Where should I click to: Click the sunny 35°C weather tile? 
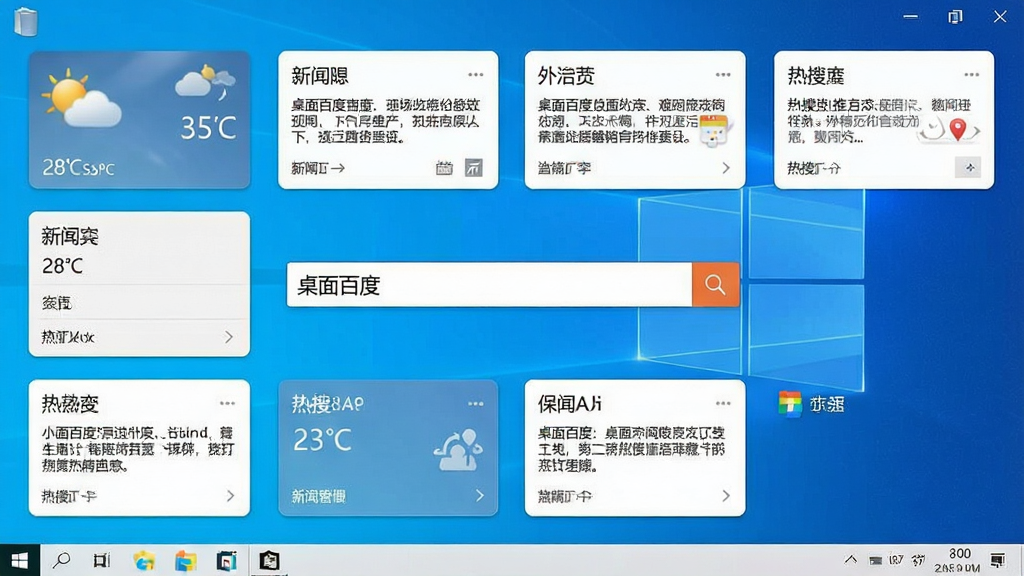(139, 120)
